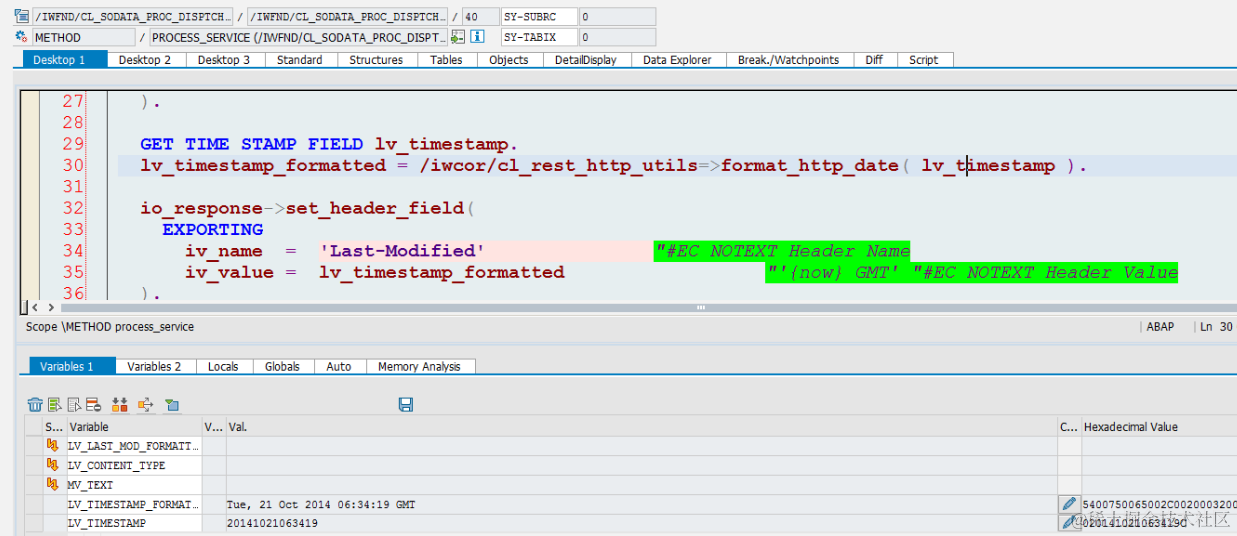Click the Variable column header
Screen dimensions: 1237x536
[134, 427]
